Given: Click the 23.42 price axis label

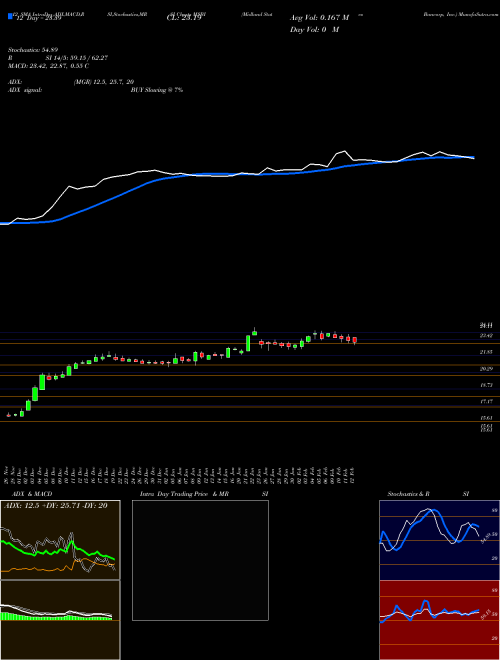Looking at the screenshot, I should (x=487, y=335).
